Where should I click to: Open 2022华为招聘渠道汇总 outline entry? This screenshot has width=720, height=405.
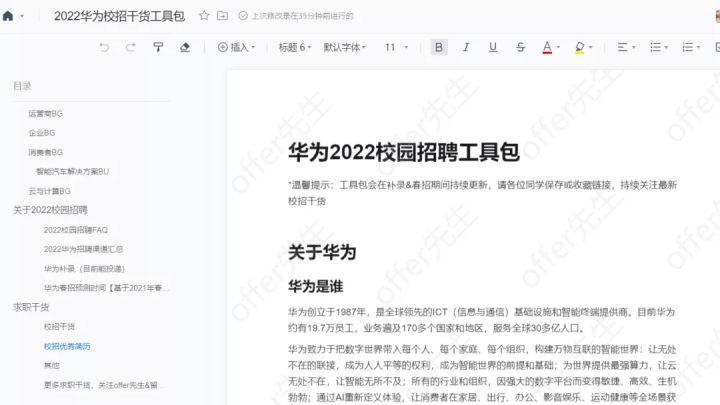[x=83, y=249]
